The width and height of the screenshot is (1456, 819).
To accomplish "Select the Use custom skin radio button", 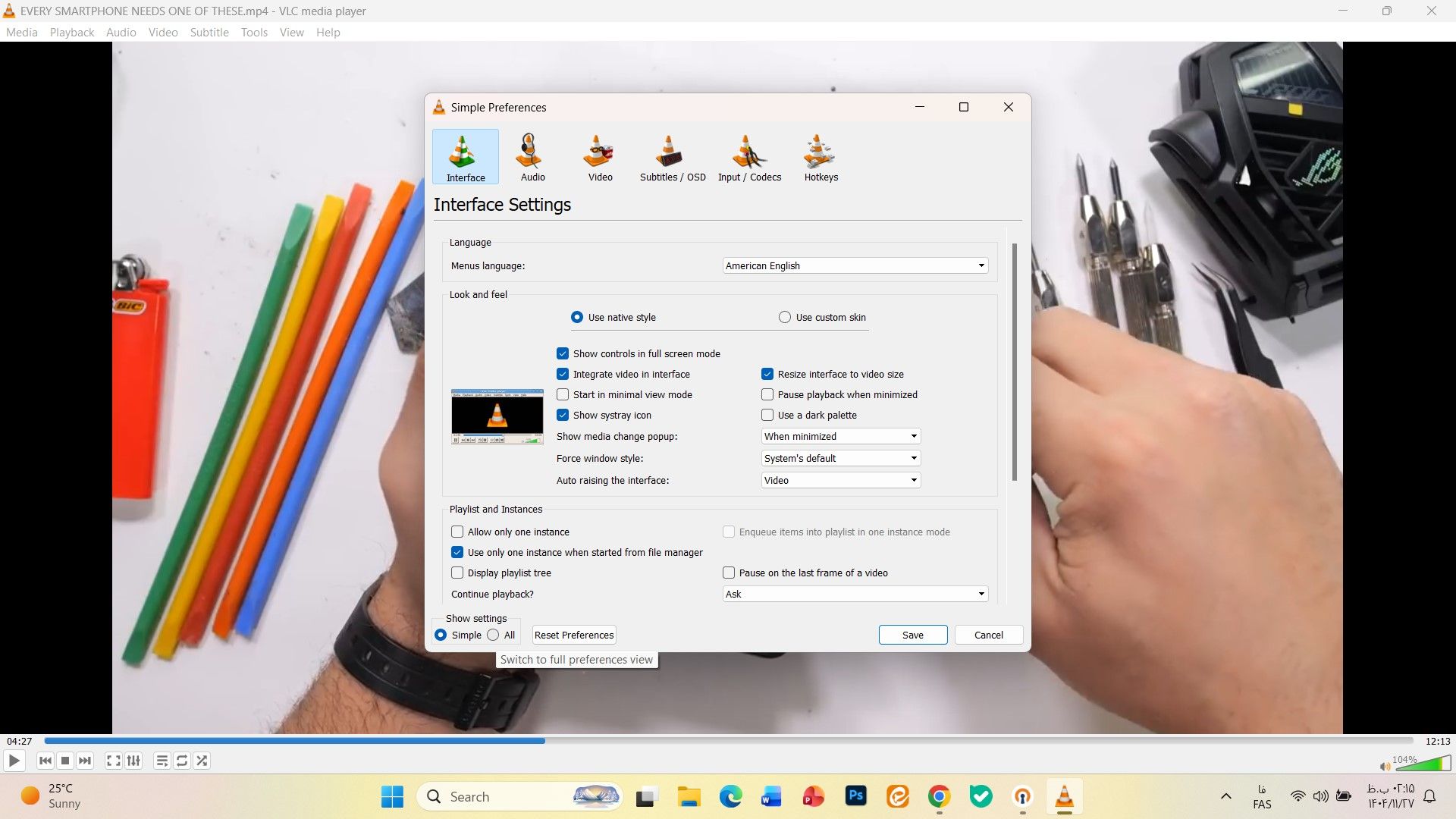I will click(x=785, y=317).
